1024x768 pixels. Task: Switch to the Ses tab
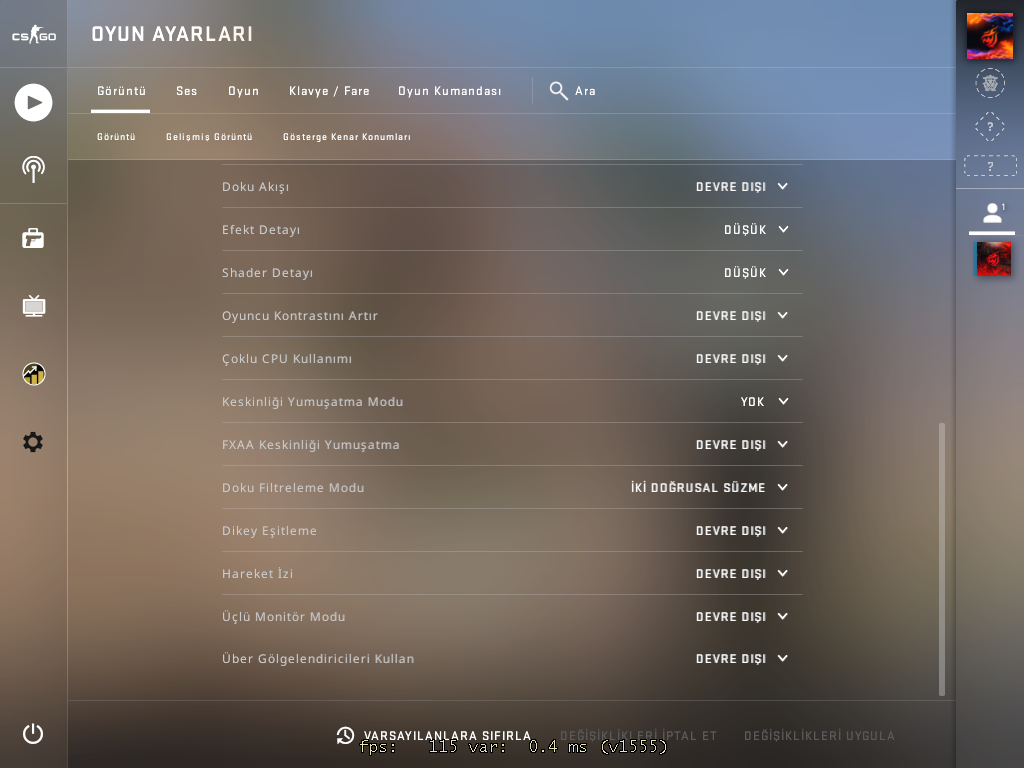[187, 91]
